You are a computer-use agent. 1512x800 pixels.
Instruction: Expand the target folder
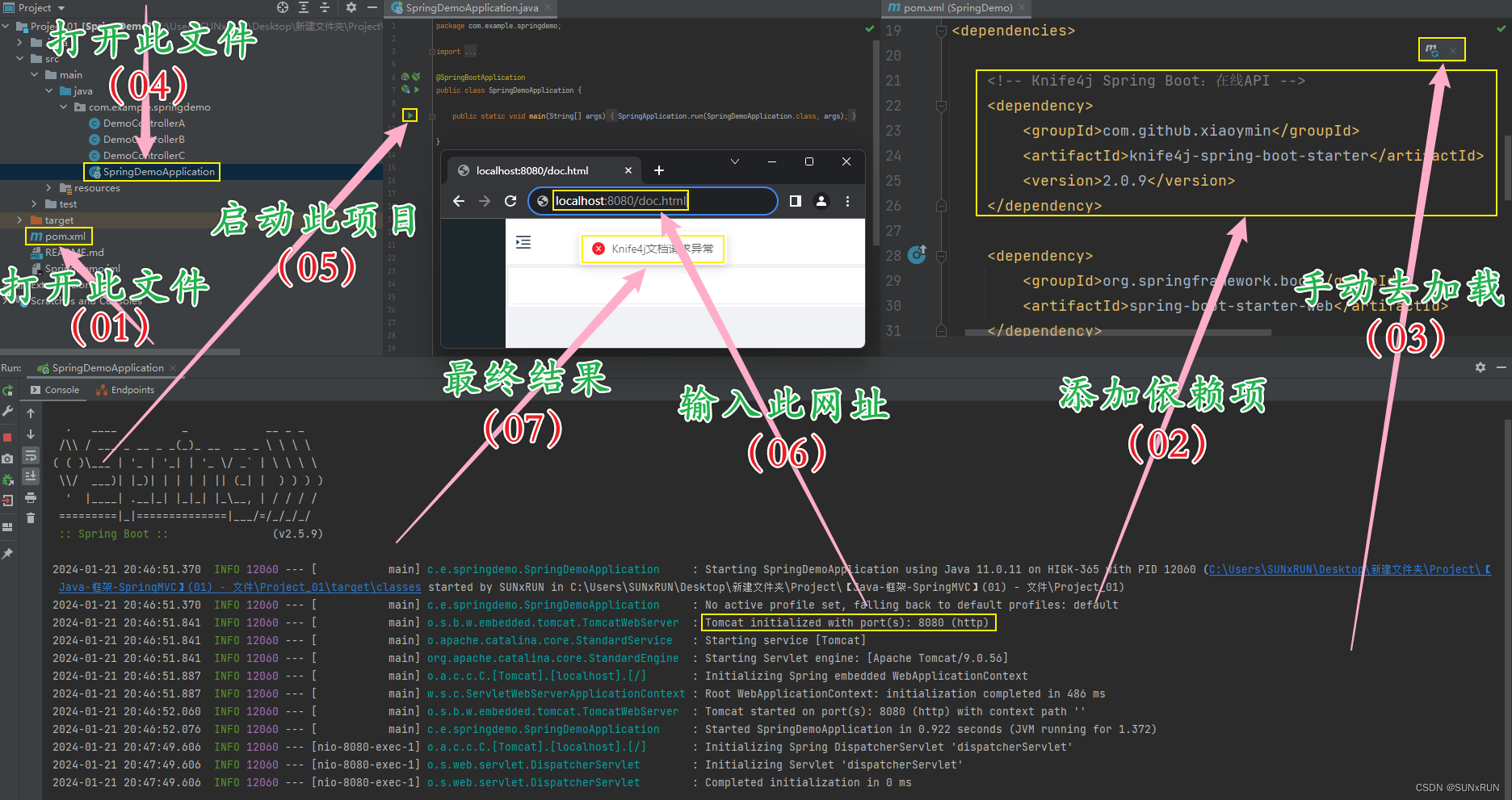tap(19, 220)
